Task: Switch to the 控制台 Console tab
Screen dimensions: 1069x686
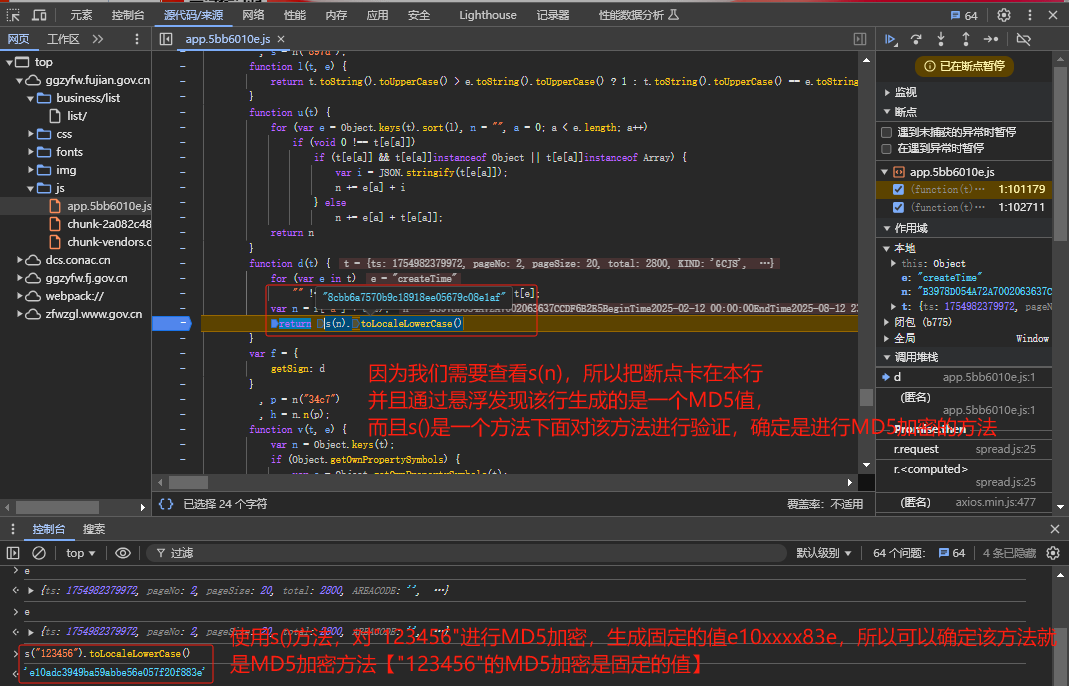Action: [128, 15]
